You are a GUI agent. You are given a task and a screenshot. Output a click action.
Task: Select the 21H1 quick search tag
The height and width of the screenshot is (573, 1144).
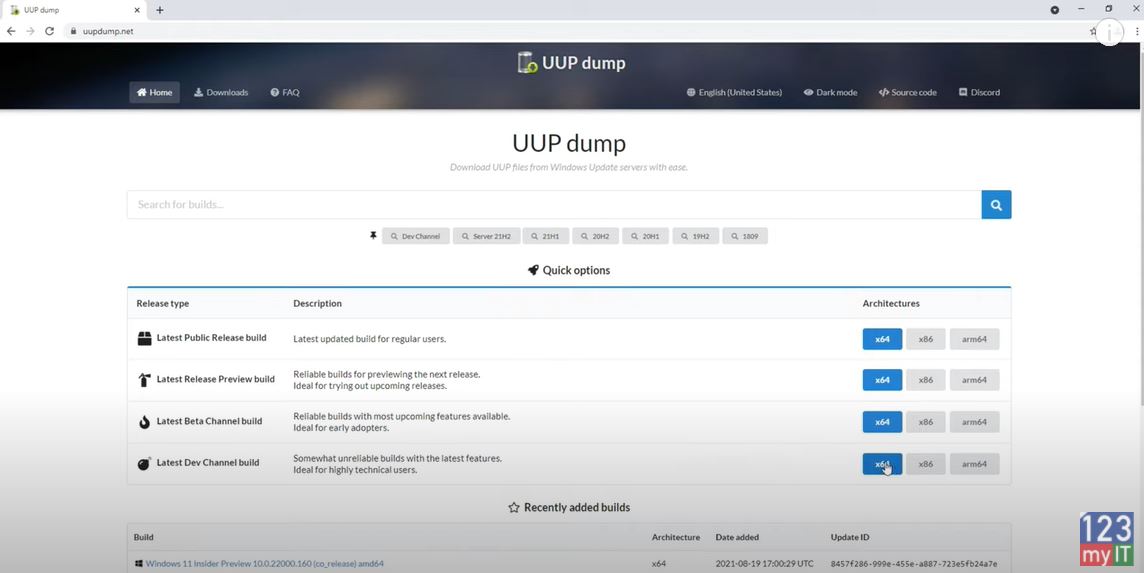(x=545, y=236)
